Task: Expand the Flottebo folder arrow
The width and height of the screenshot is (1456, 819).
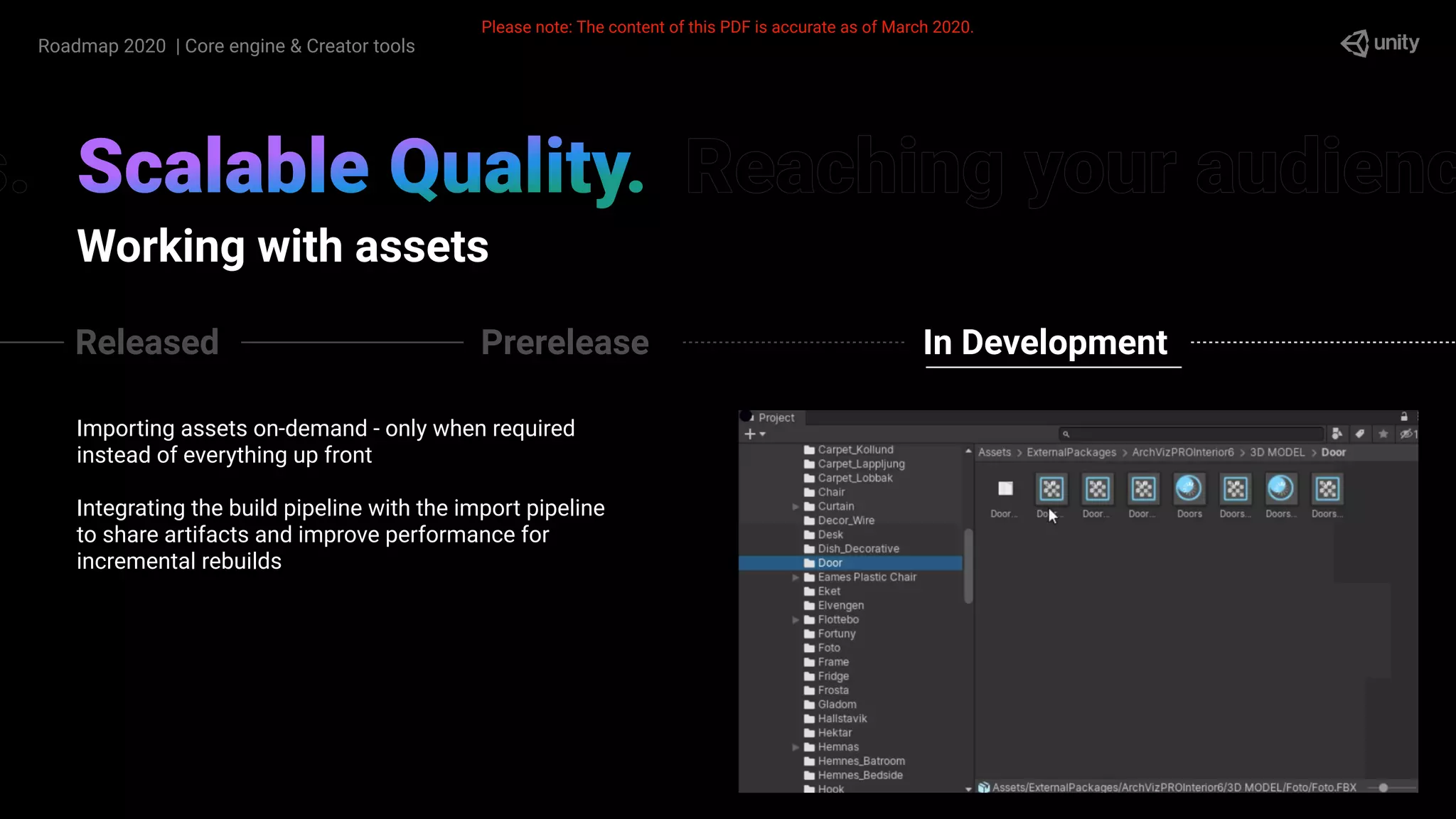Action: (x=796, y=620)
